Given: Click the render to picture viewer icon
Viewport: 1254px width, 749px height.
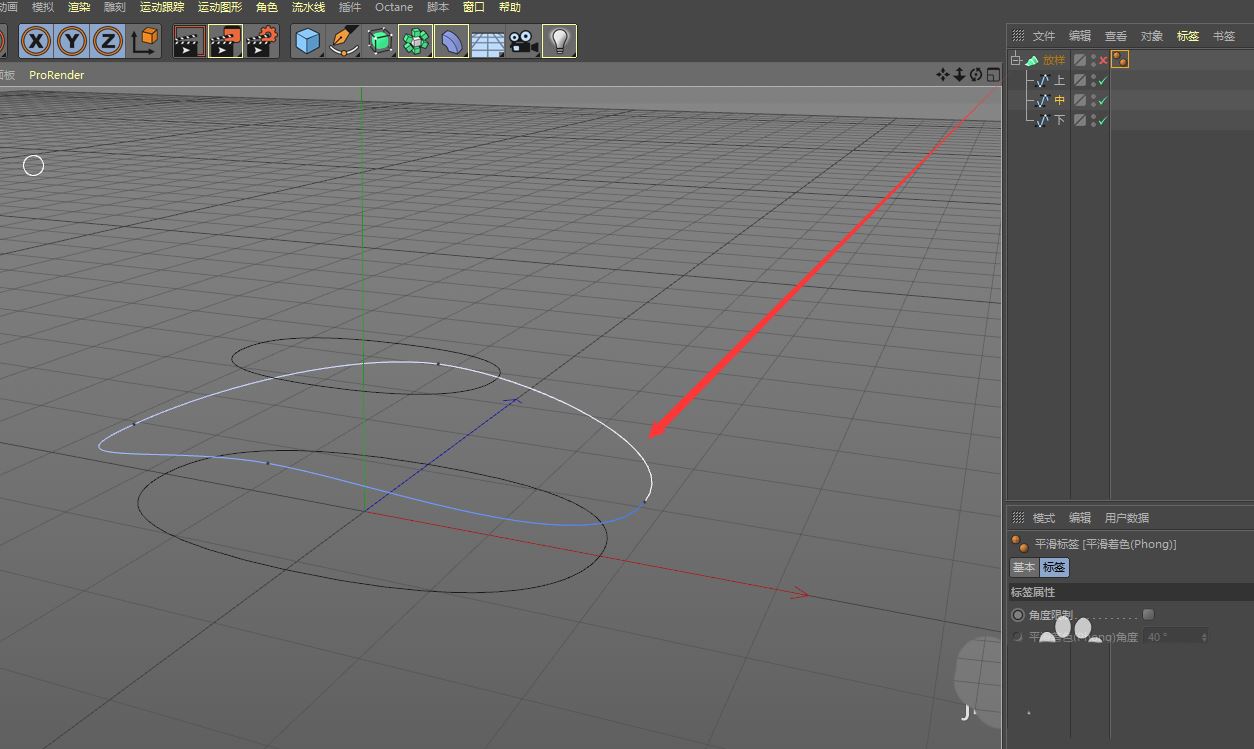Looking at the screenshot, I should [225, 41].
